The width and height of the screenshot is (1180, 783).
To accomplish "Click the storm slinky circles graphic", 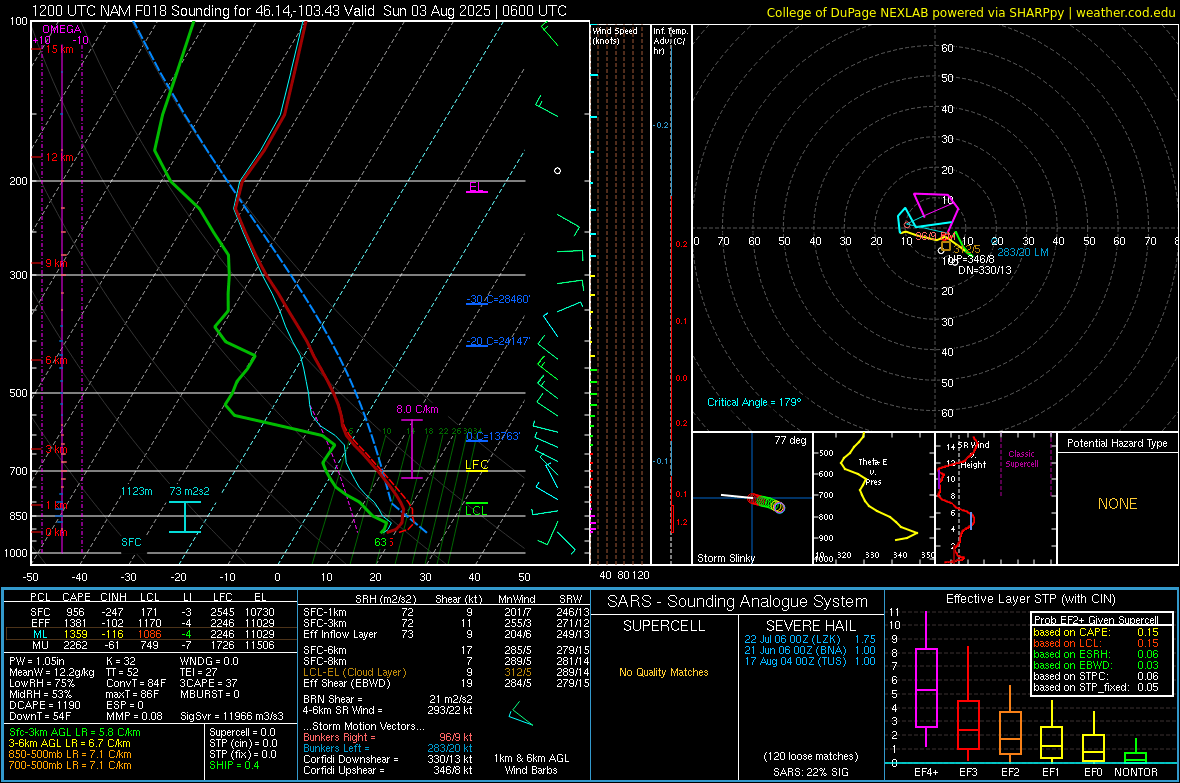I will pyautogui.click(x=768, y=504).
